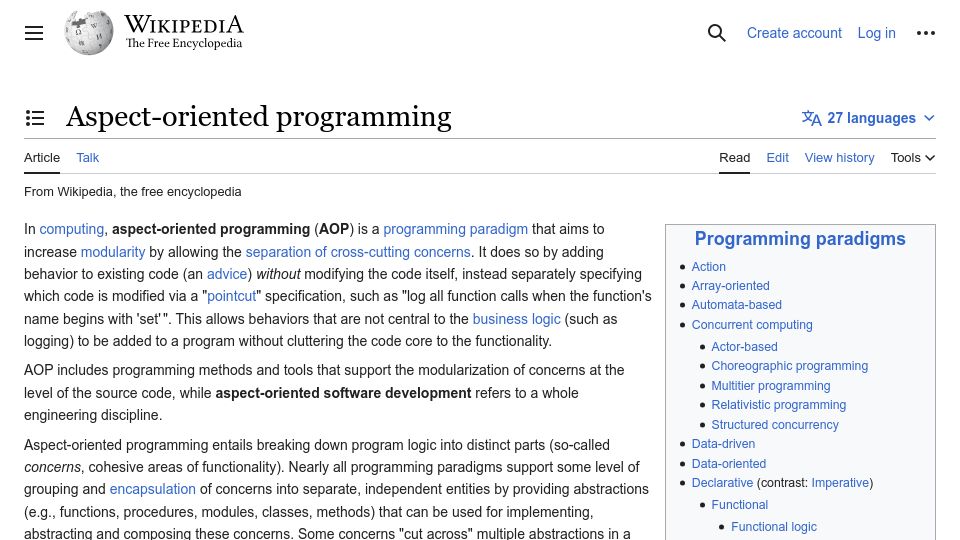The height and width of the screenshot is (540, 960).
Task: Open Choreographic programming link
Action: (789, 366)
